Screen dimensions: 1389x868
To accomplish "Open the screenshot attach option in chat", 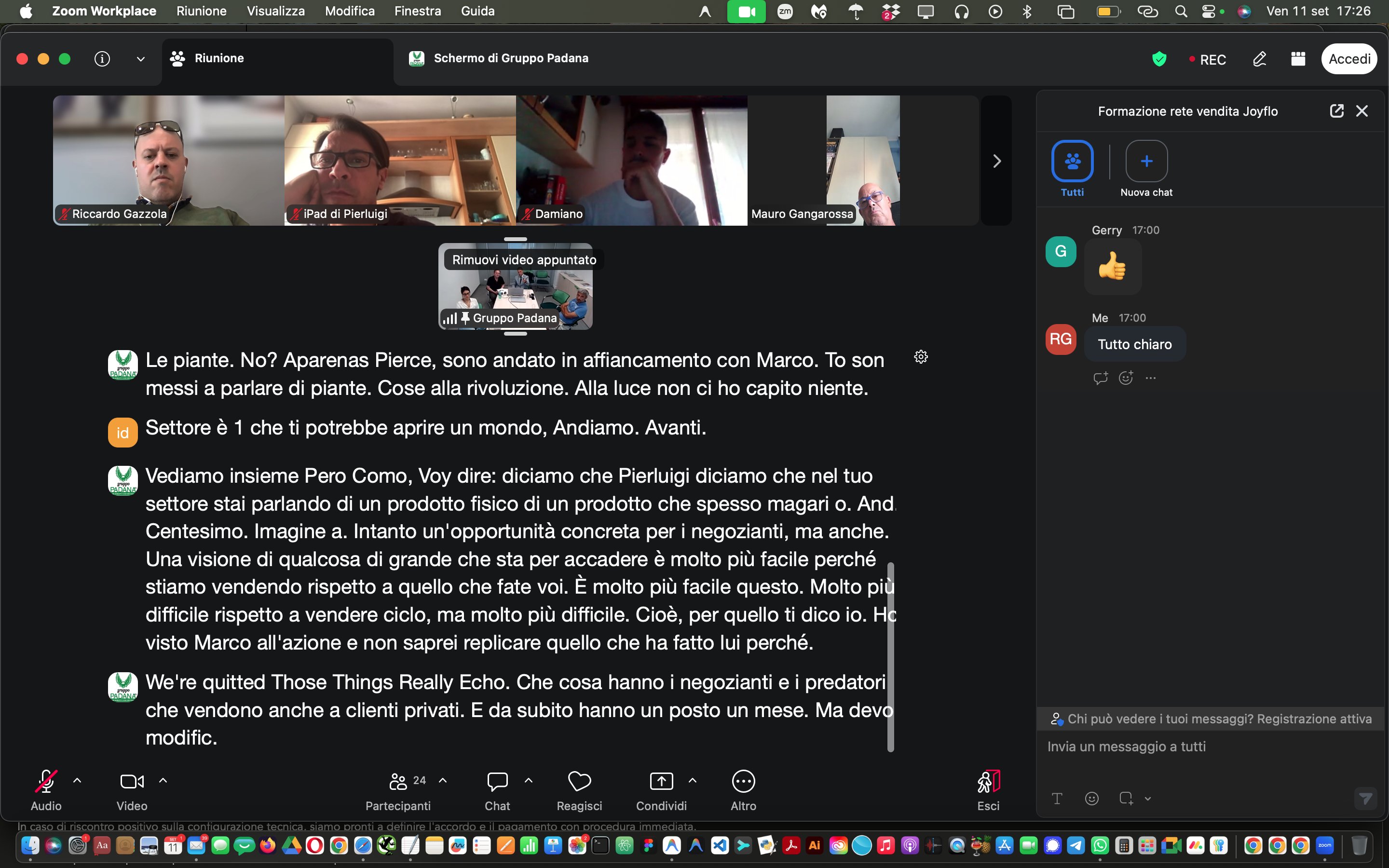I will [x=1126, y=798].
